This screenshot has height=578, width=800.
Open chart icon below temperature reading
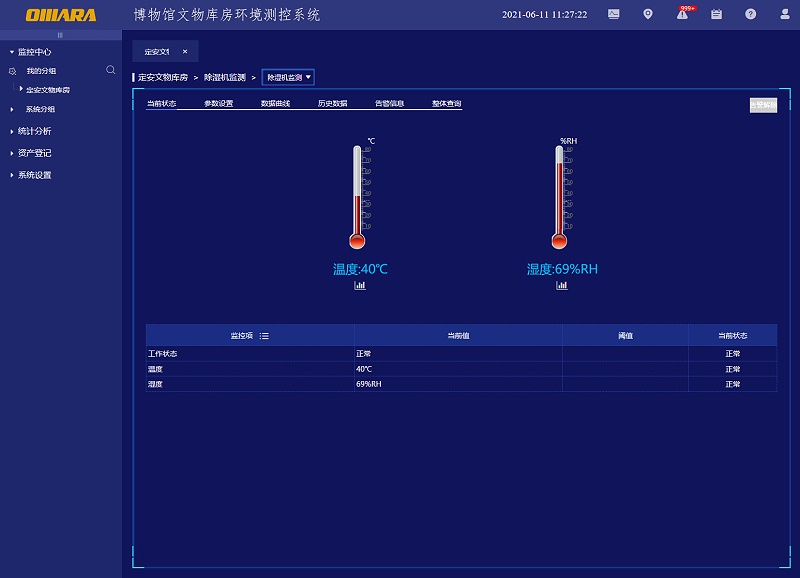[x=360, y=286]
